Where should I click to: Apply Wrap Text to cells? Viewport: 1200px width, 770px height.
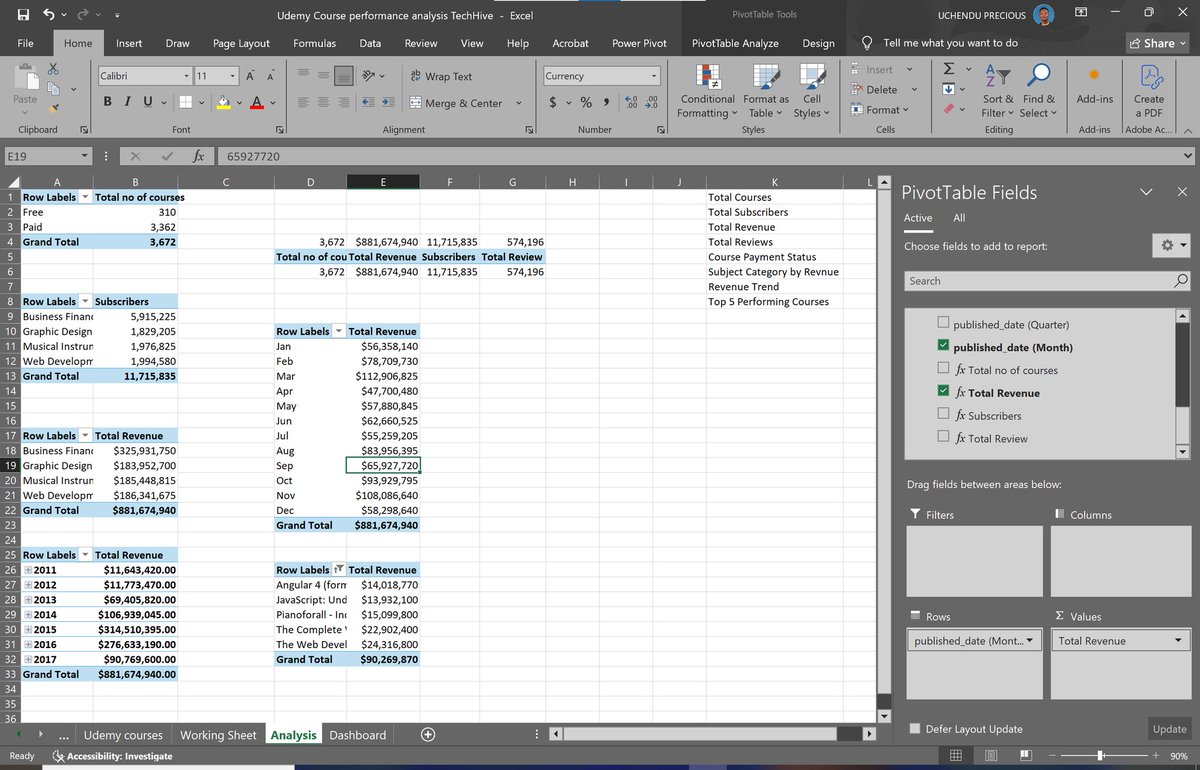pyautogui.click(x=441, y=76)
